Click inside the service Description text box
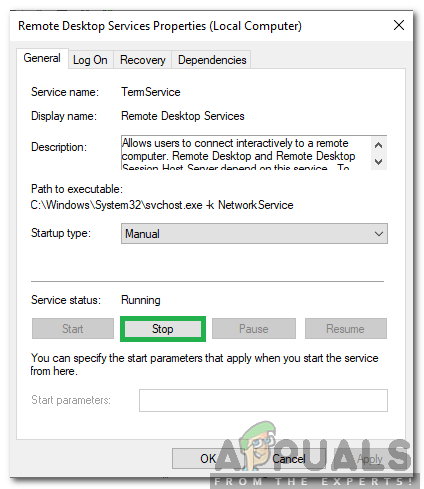Viewport: 424px width, 489px height. pyautogui.click(x=246, y=153)
